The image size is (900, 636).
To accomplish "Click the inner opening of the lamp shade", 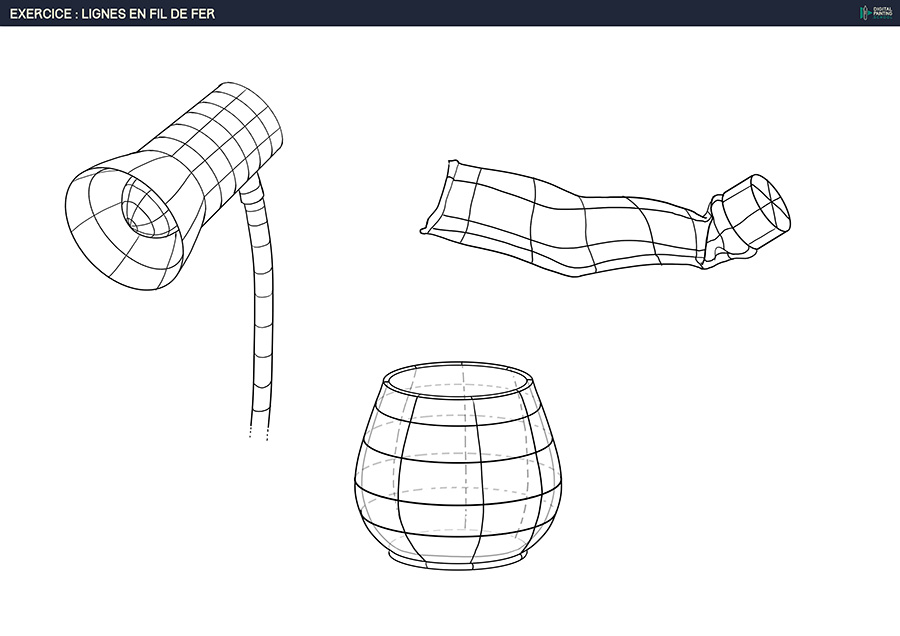I will pos(146,209).
